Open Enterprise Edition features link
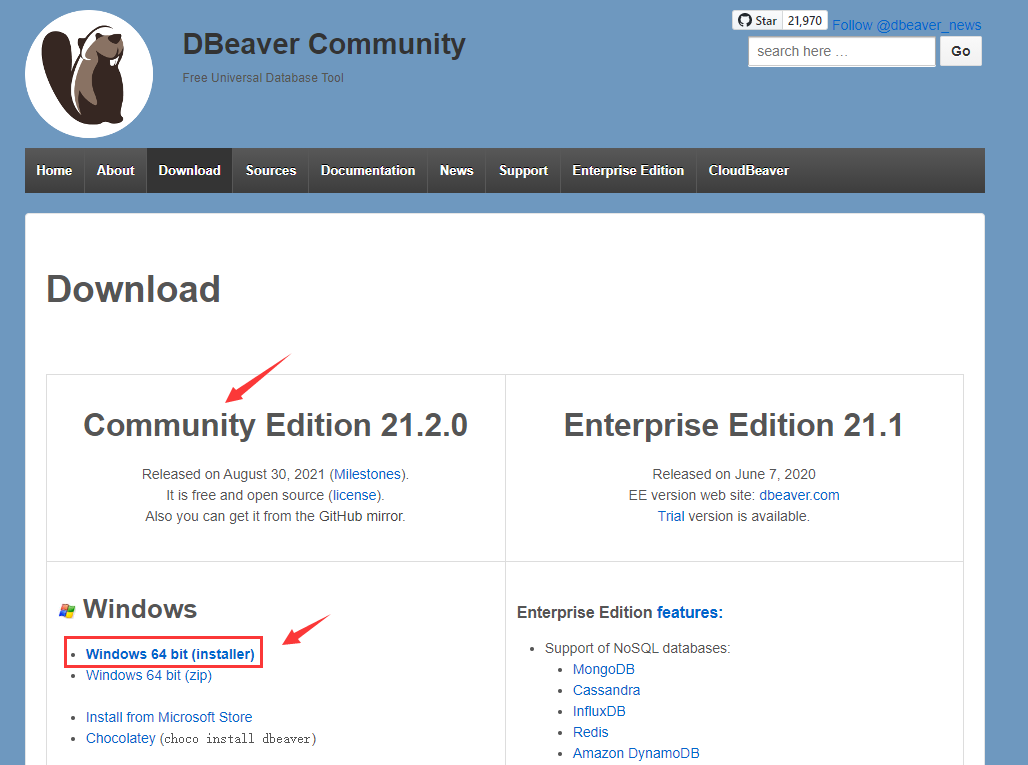 pos(690,612)
